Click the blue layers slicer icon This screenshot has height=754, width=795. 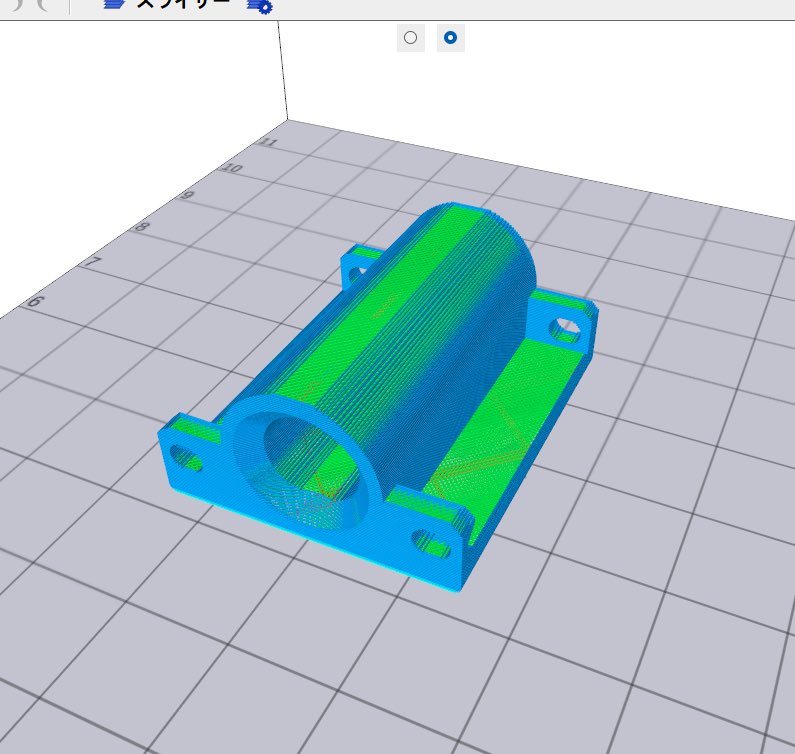(x=115, y=4)
